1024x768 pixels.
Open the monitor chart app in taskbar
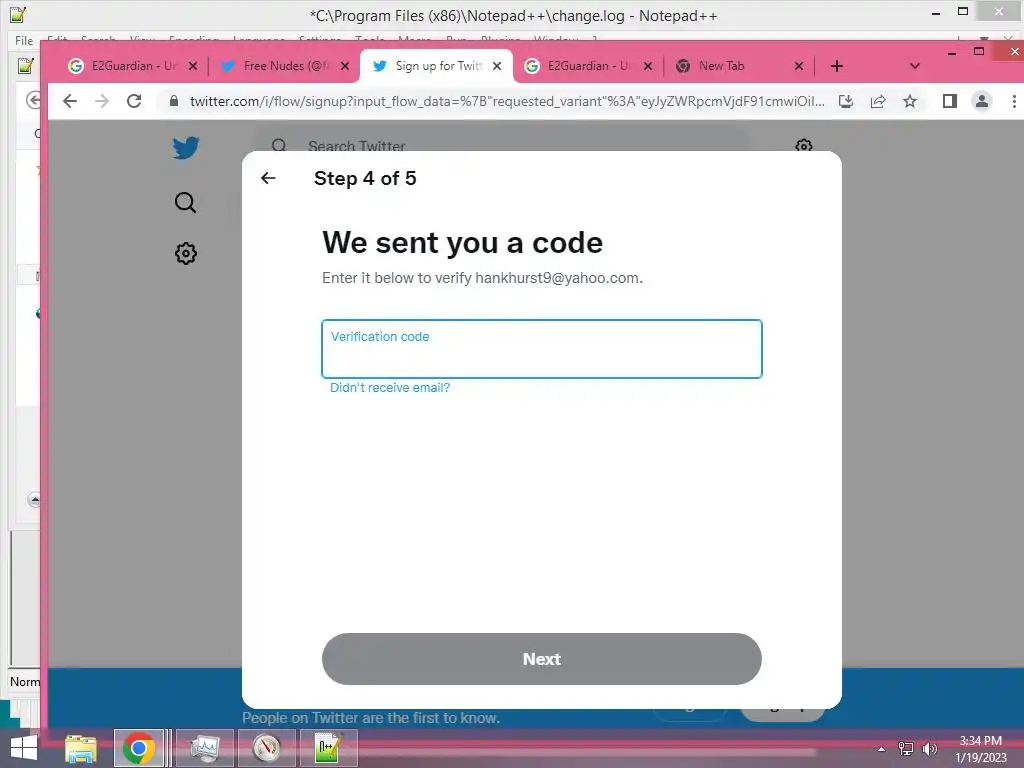pos(204,748)
